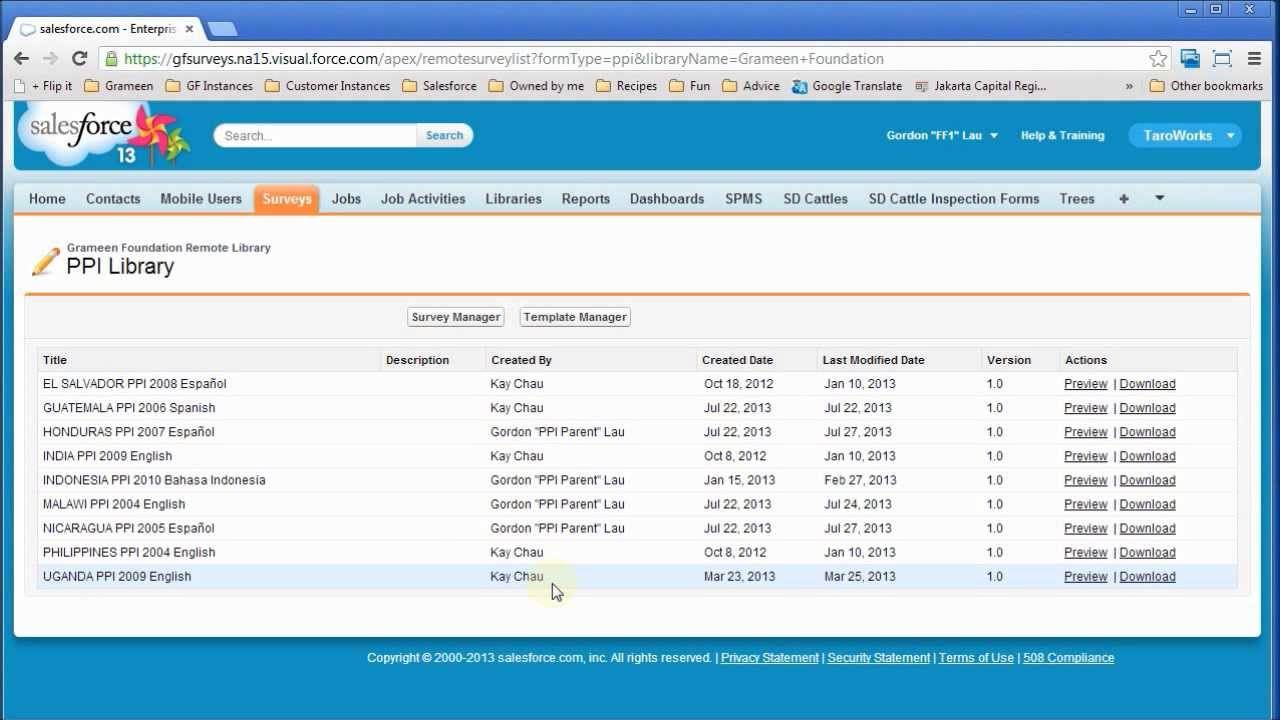This screenshot has height=720, width=1280.
Task: Open the Terms of Use link
Action: pyautogui.click(x=976, y=658)
